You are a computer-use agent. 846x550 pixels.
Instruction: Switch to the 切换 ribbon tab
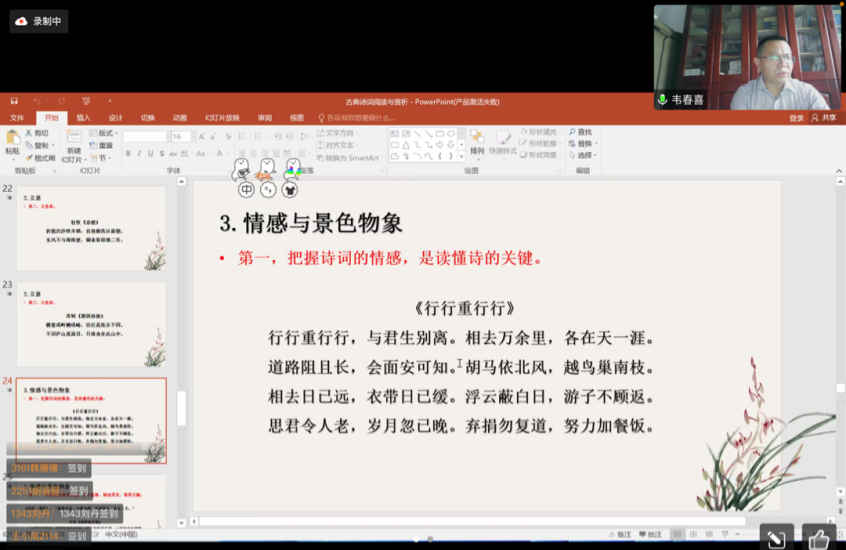pyautogui.click(x=147, y=118)
